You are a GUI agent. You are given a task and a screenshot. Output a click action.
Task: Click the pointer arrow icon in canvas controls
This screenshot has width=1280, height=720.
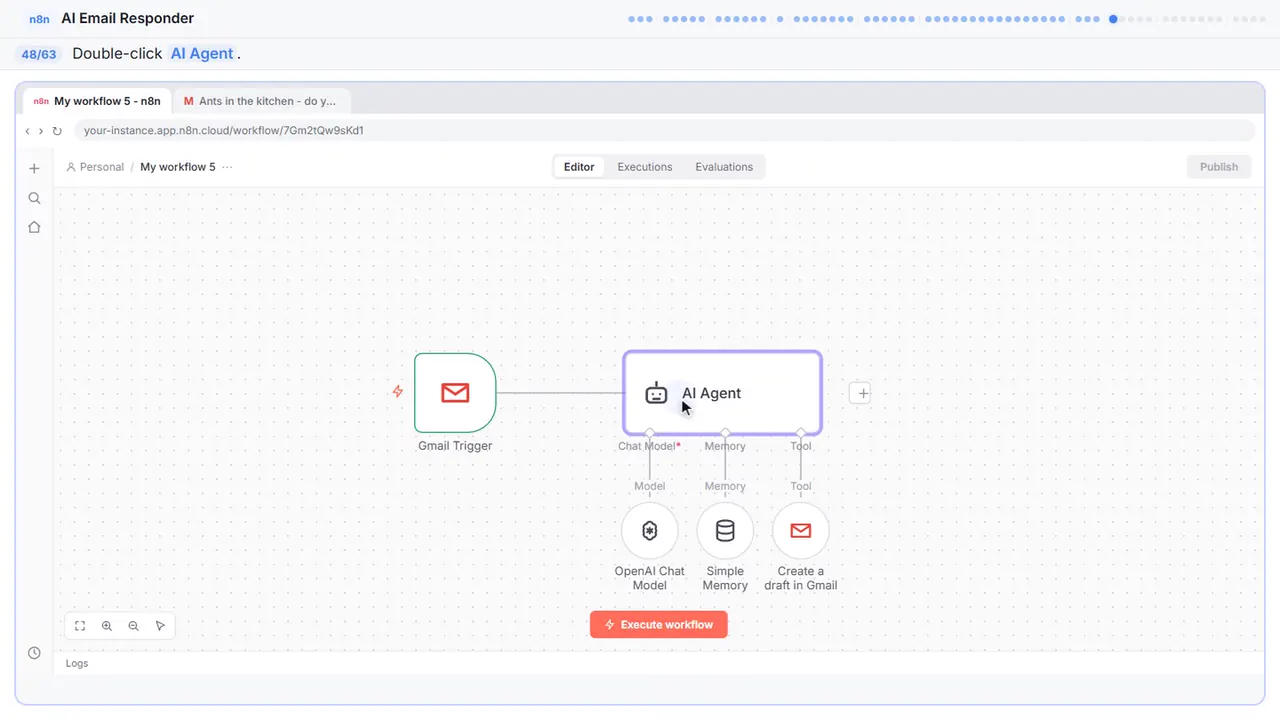[160, 626]
